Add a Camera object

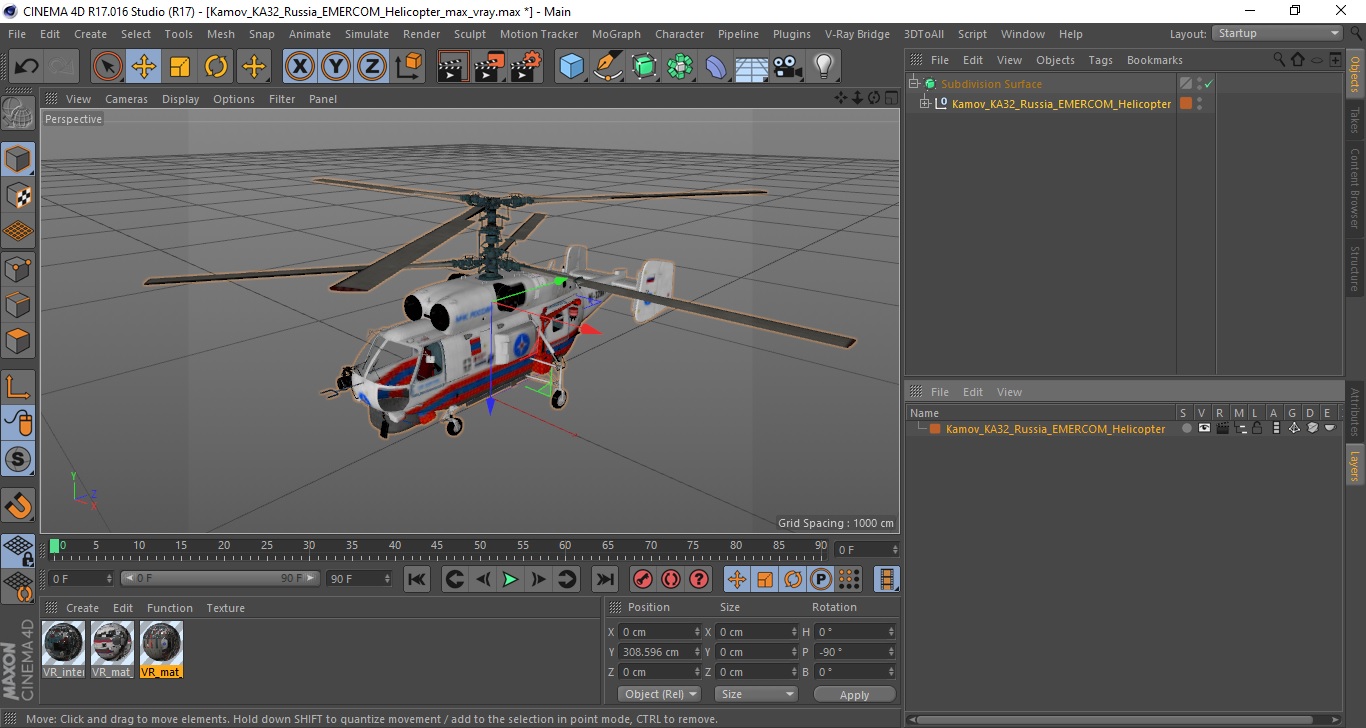(788, 67)
